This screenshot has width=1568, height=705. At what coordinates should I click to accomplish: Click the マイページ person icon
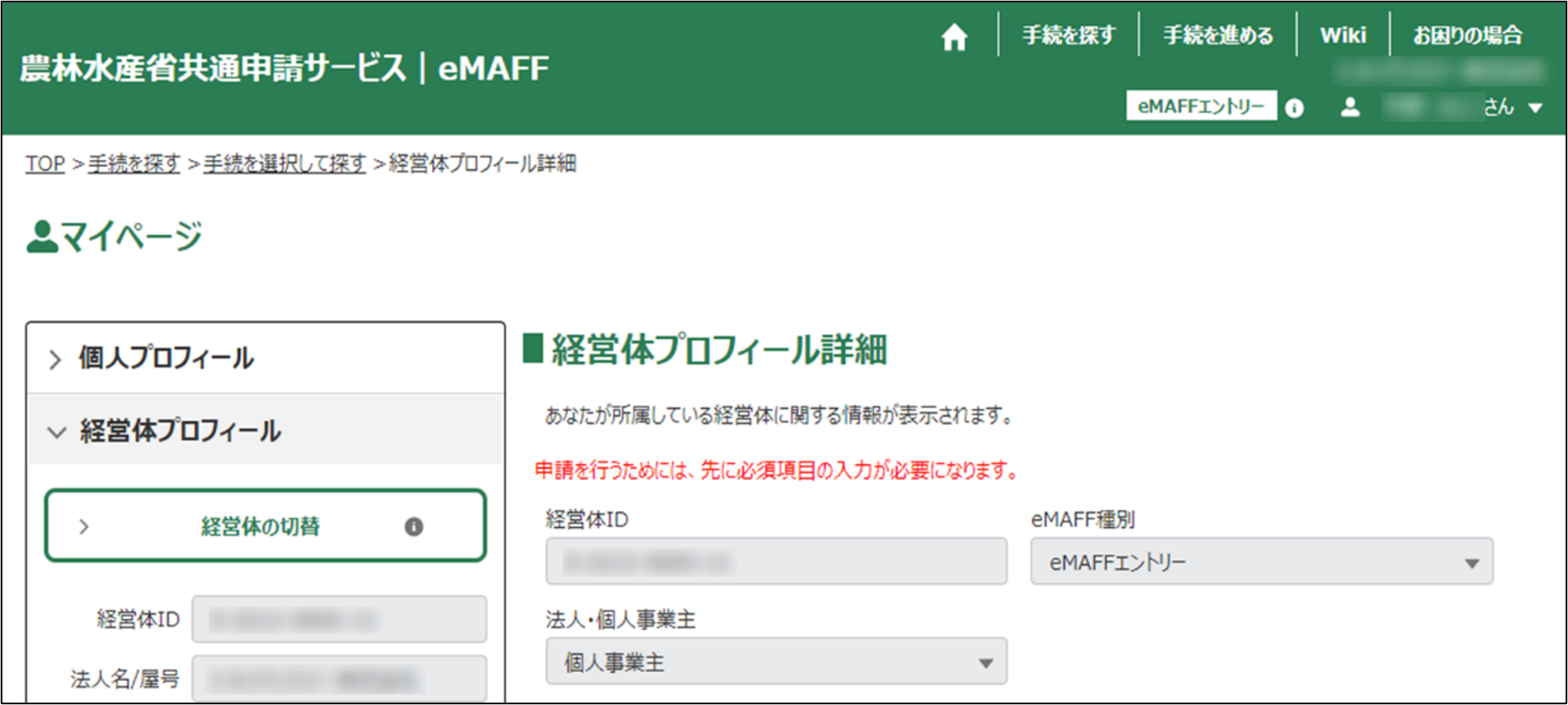click(x=41, y=237)
